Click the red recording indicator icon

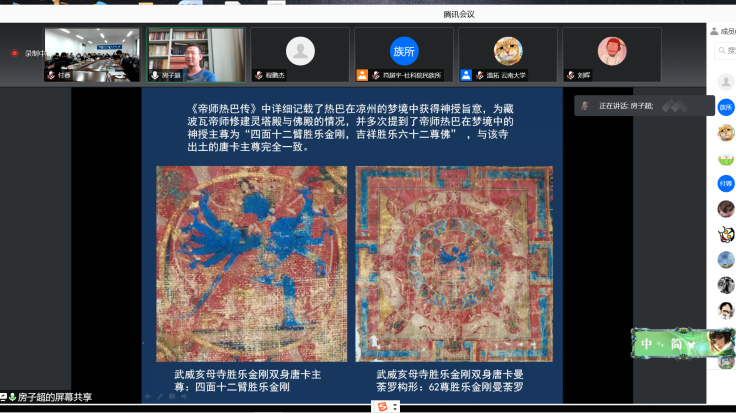click(x=15, y=53)
